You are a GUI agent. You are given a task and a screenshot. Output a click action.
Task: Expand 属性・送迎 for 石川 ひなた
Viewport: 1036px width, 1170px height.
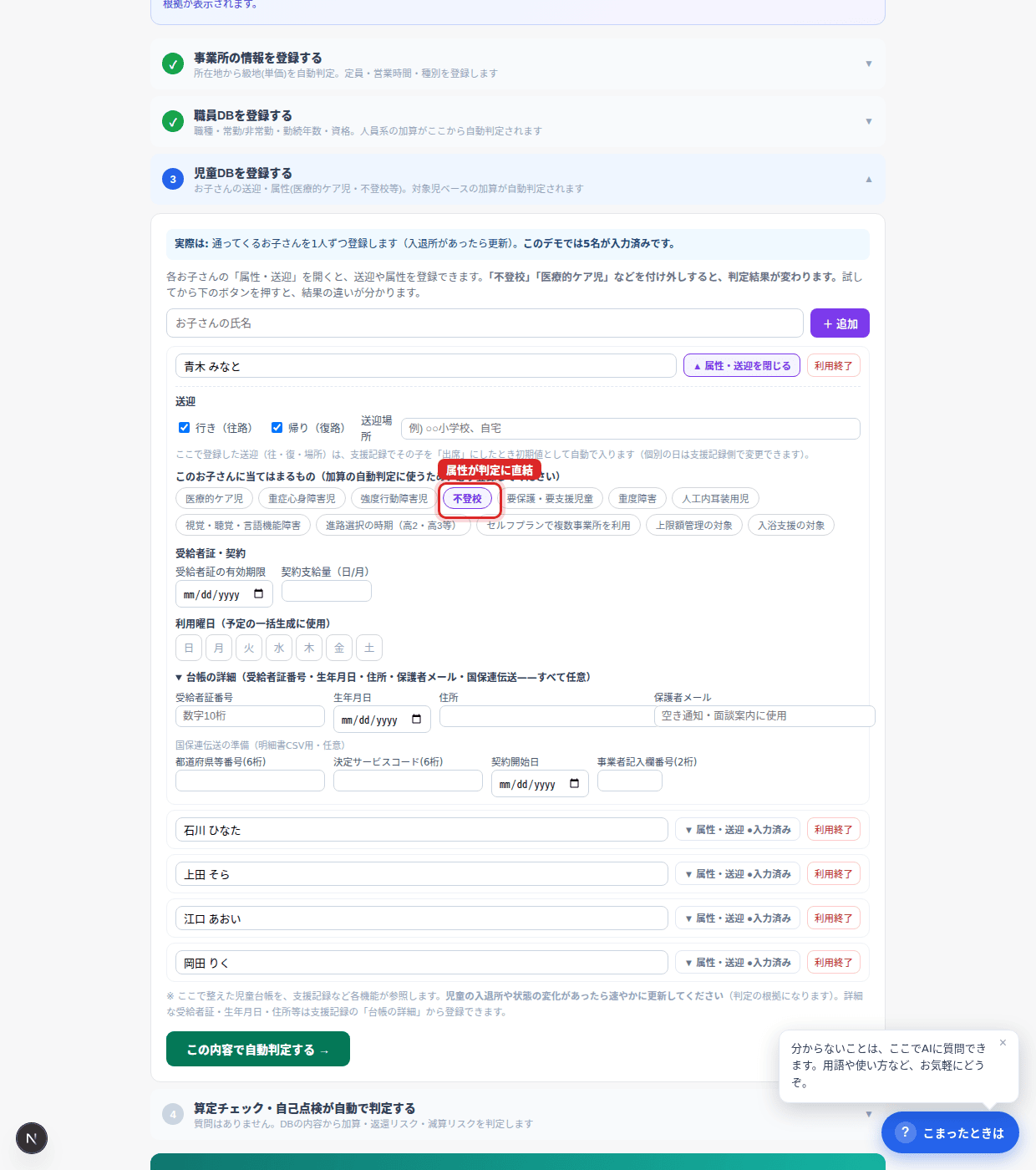click(x=738, y=830)
